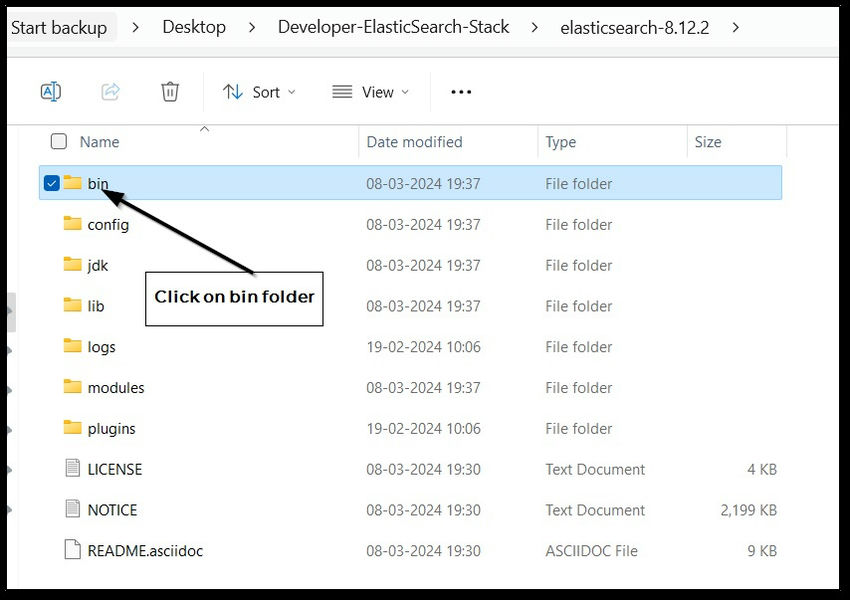This screenshot has width=850, height=600.
Task: Open the View dropdown menu
Action: point(370,91)
